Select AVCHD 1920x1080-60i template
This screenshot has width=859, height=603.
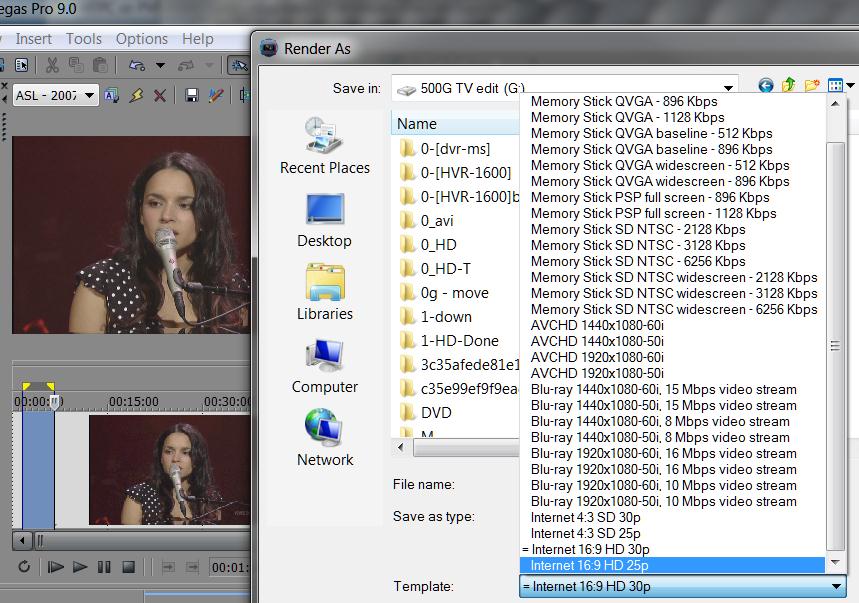pos(672,357)
